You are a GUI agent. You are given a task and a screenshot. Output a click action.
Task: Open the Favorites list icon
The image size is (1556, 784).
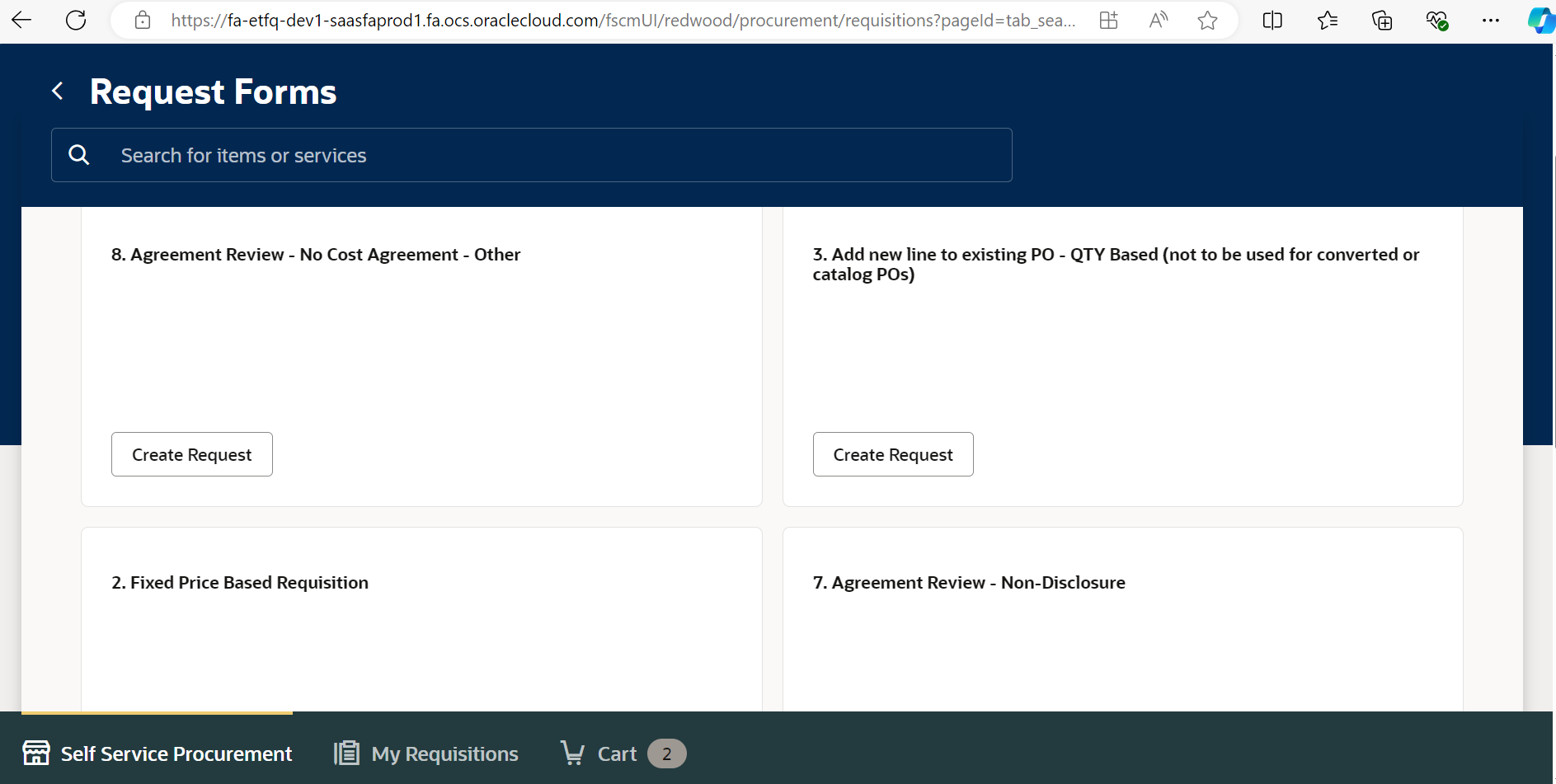click(x=1328, y=21)
